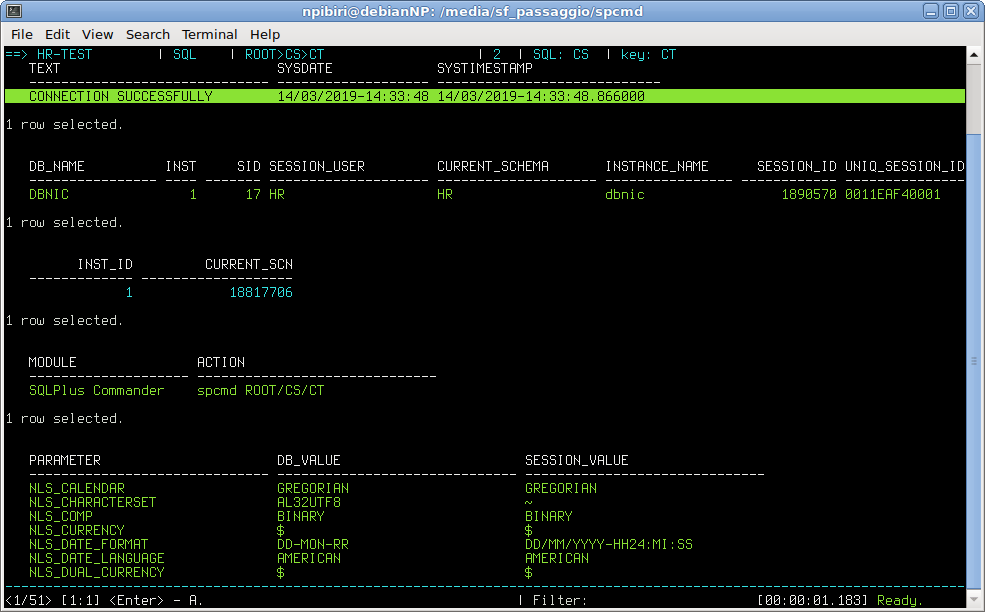985x612 pixels.
Task: Open the Help menu
Action: tap(265, 34)
